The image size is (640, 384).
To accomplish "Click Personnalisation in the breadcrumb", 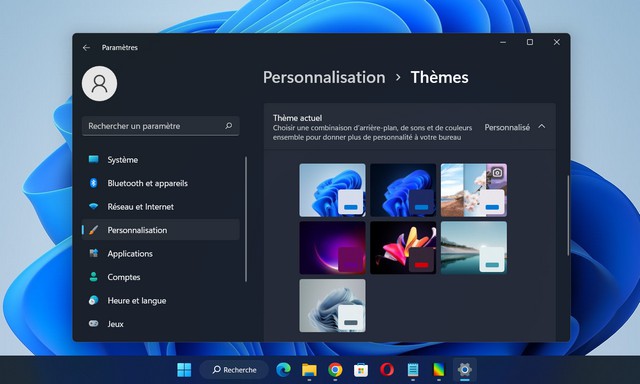I will (324, 78).
